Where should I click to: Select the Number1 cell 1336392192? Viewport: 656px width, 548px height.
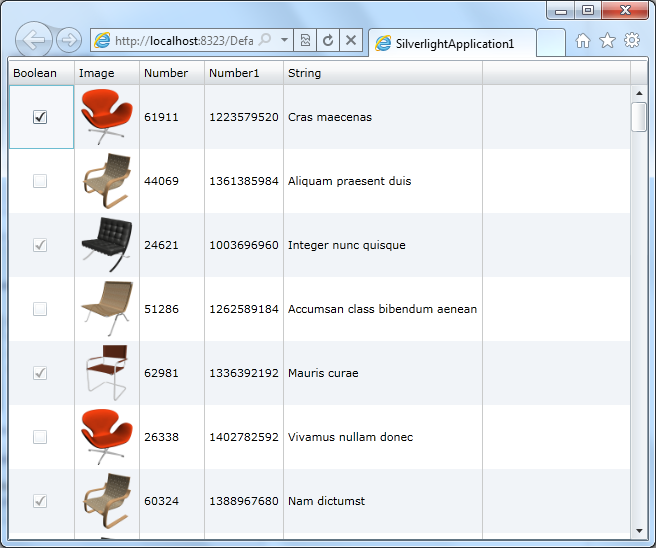(244, 373)
